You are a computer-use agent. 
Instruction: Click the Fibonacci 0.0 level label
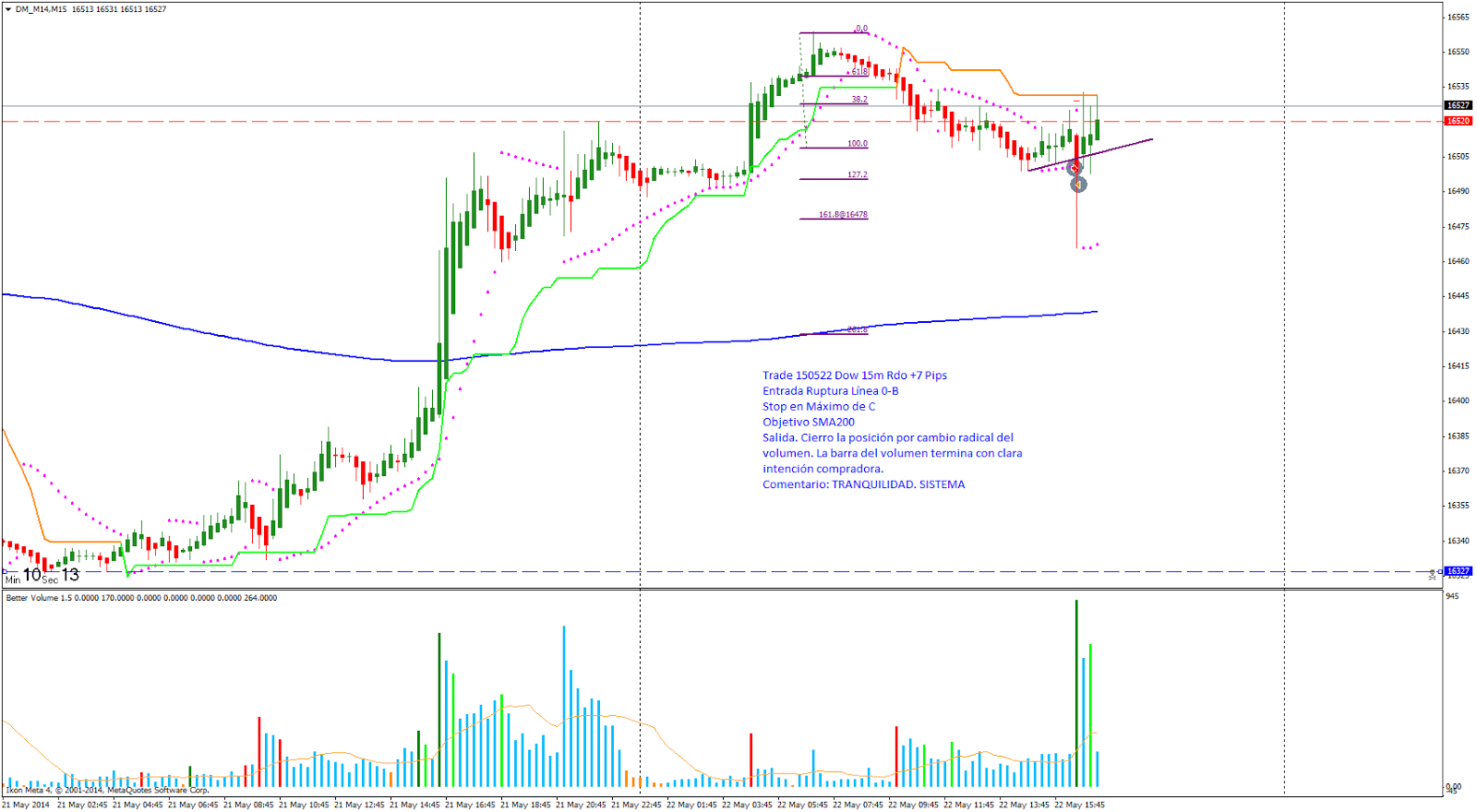[860, 29]
